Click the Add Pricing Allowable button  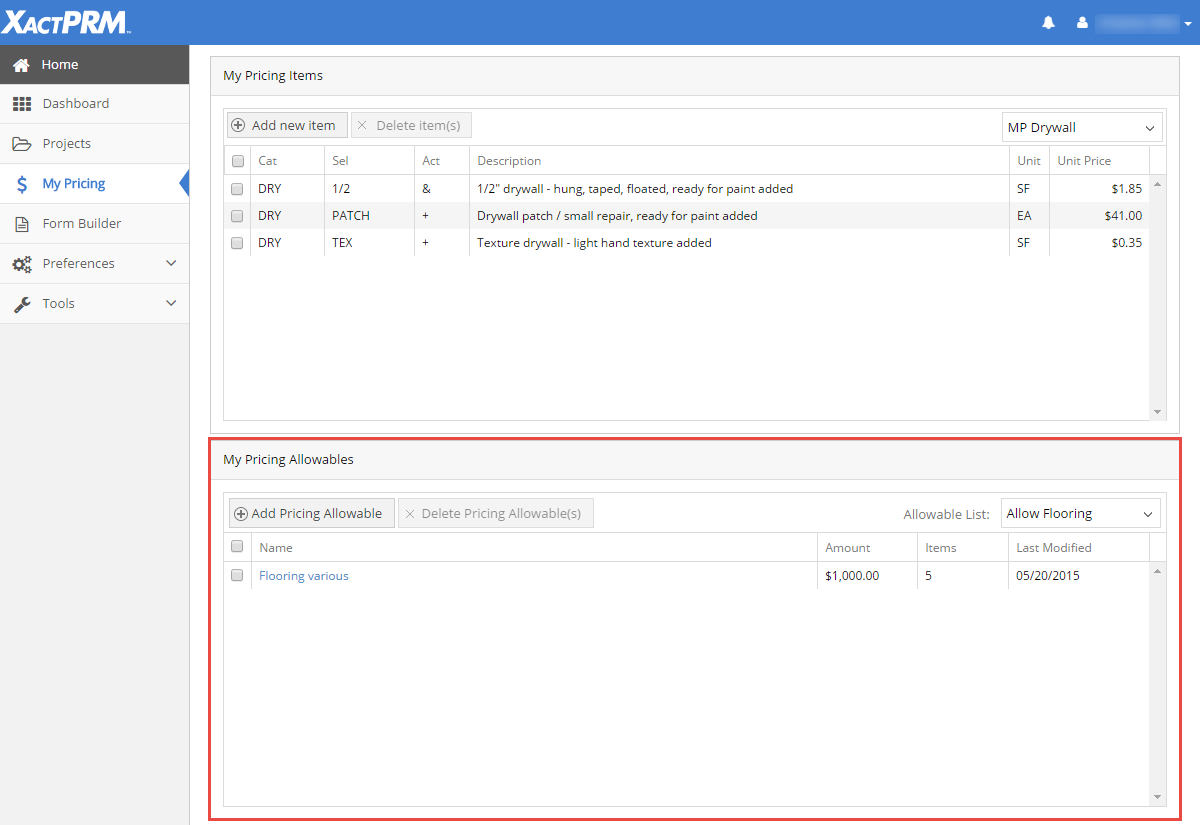(311, 514)
